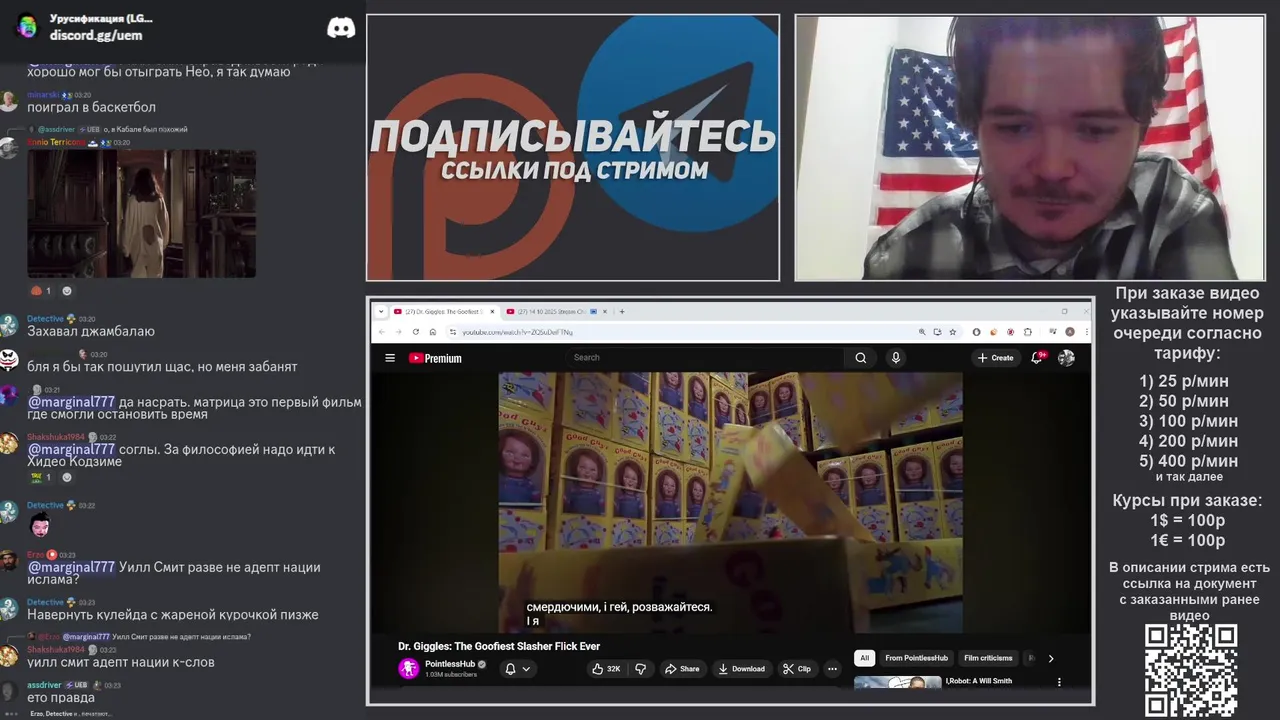Viewport: 1280px width, 720px height.
Task: Click the site info icon in address bar
Action: [452, 332]
